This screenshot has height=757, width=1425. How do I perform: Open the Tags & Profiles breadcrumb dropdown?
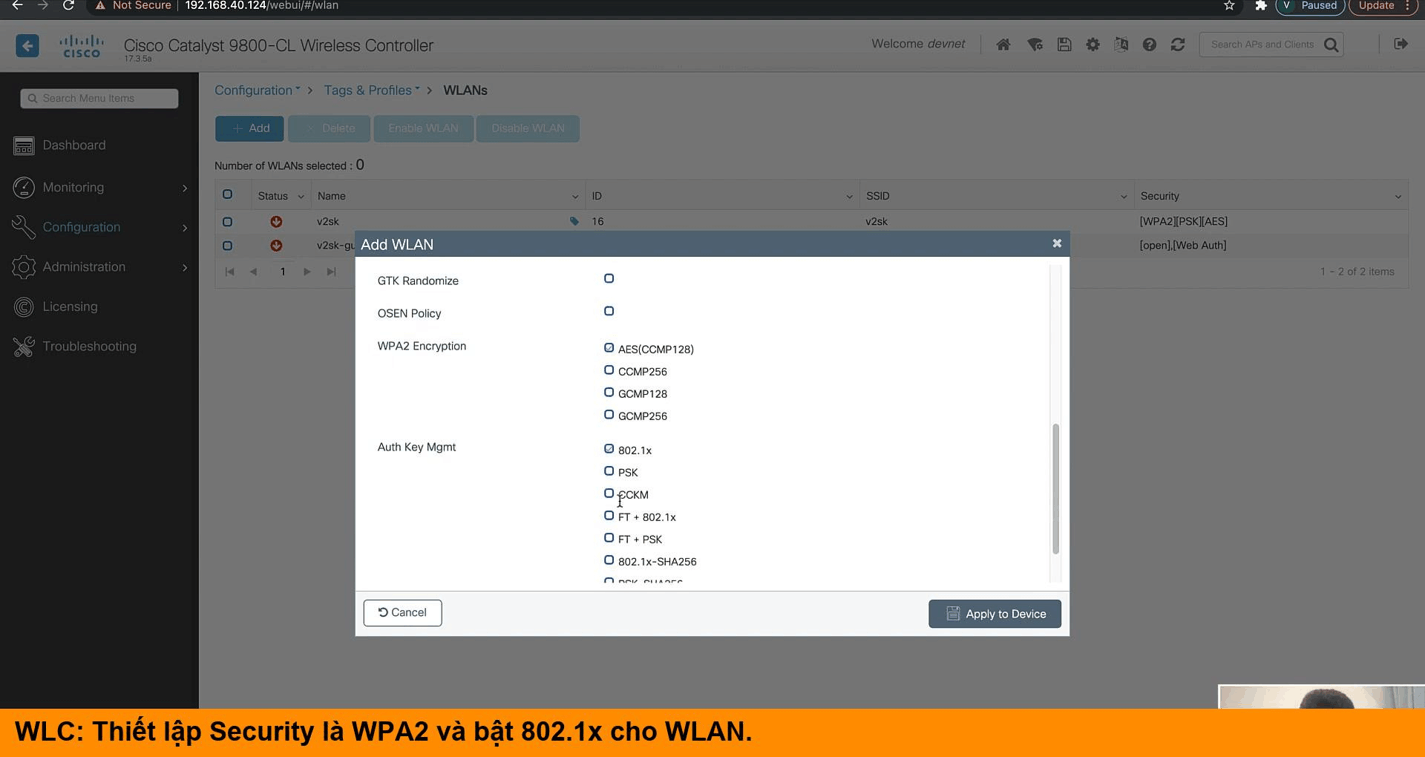pyautogui.click(x=372, y=90)
